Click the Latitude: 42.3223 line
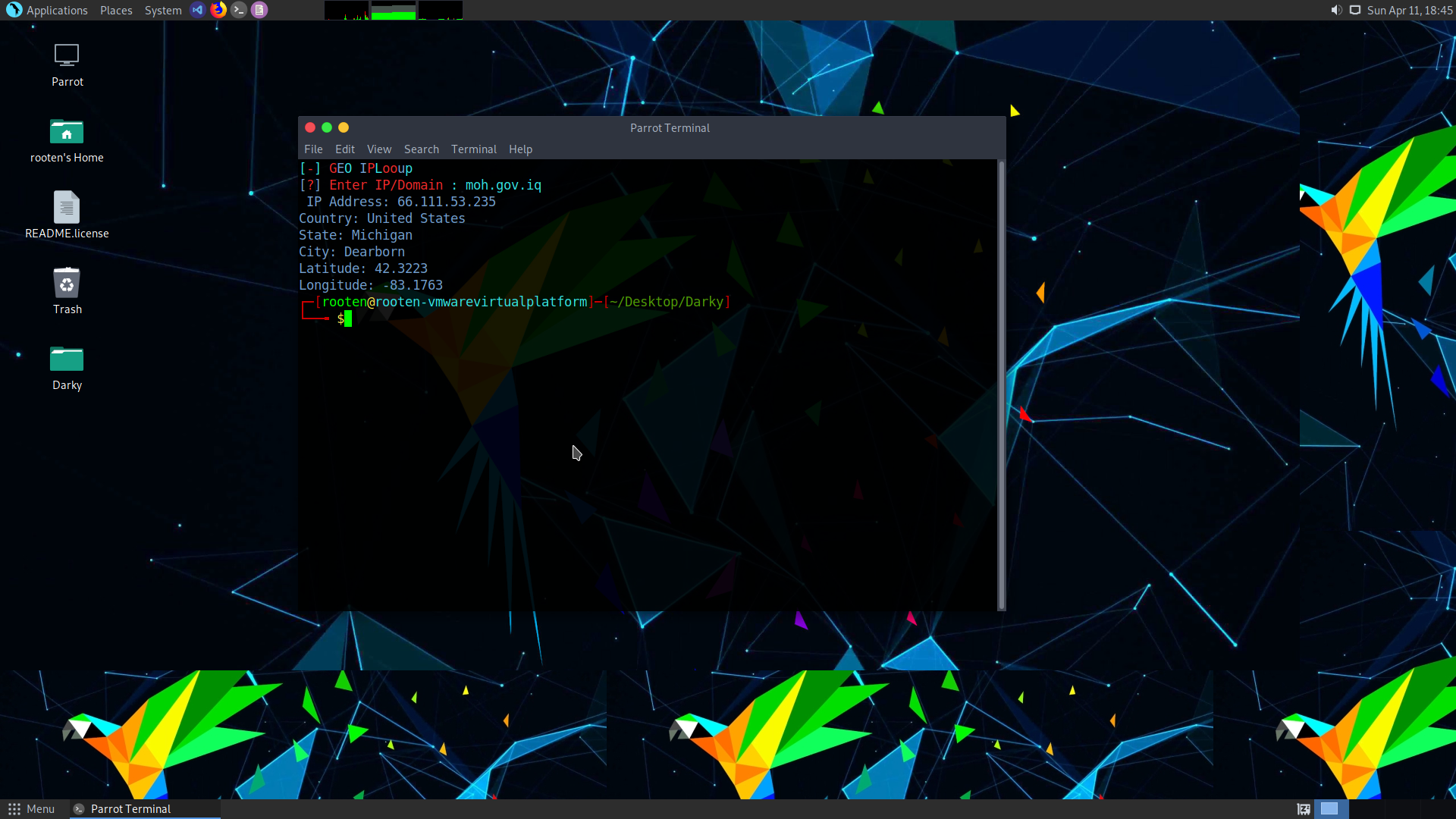 point(363,268)
